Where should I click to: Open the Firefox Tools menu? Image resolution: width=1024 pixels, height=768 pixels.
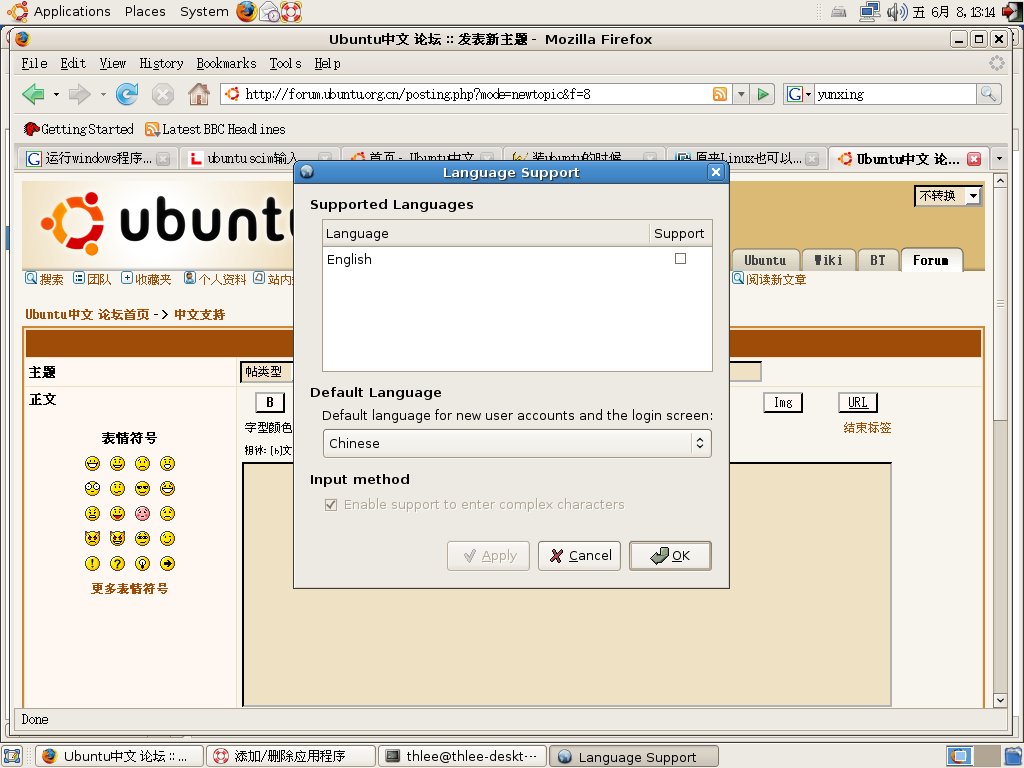click(x=285, y=63)
